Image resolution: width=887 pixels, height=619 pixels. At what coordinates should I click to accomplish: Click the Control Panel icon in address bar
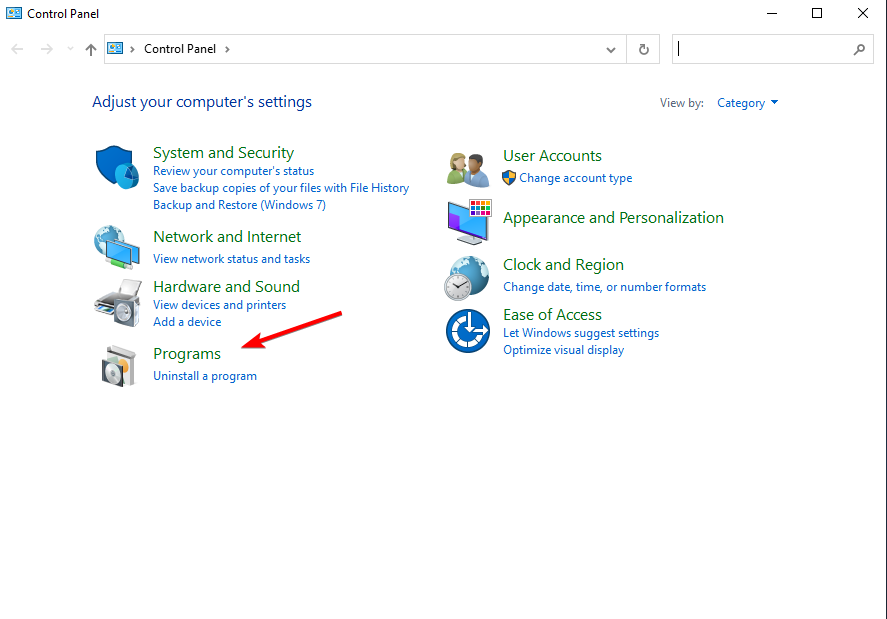[x=115, y=49]
